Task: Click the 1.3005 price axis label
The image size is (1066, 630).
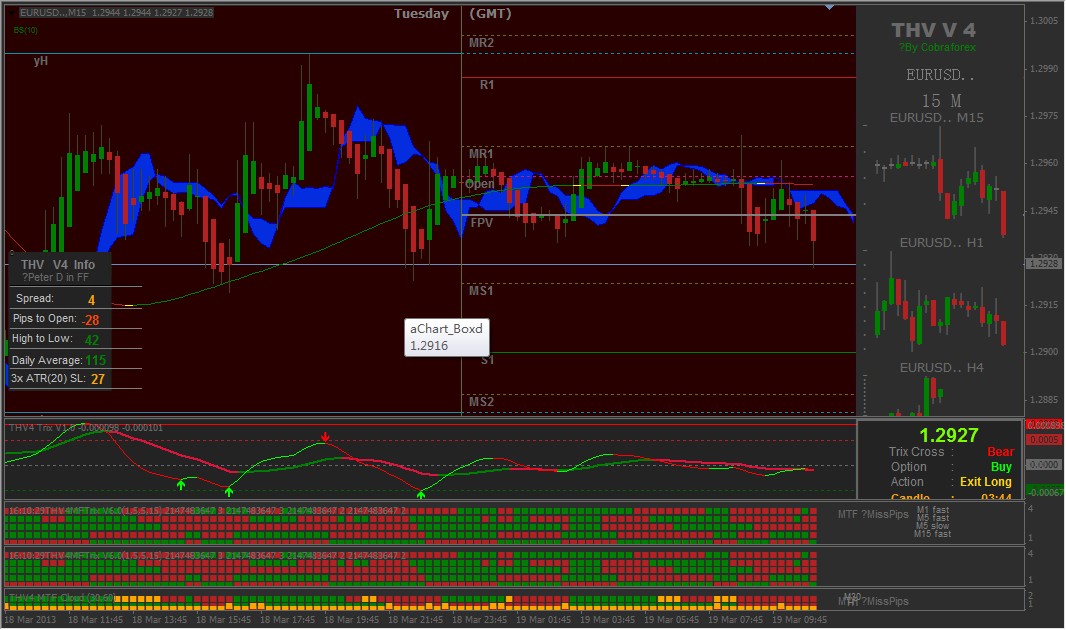Action: [x=1044, y=21]
